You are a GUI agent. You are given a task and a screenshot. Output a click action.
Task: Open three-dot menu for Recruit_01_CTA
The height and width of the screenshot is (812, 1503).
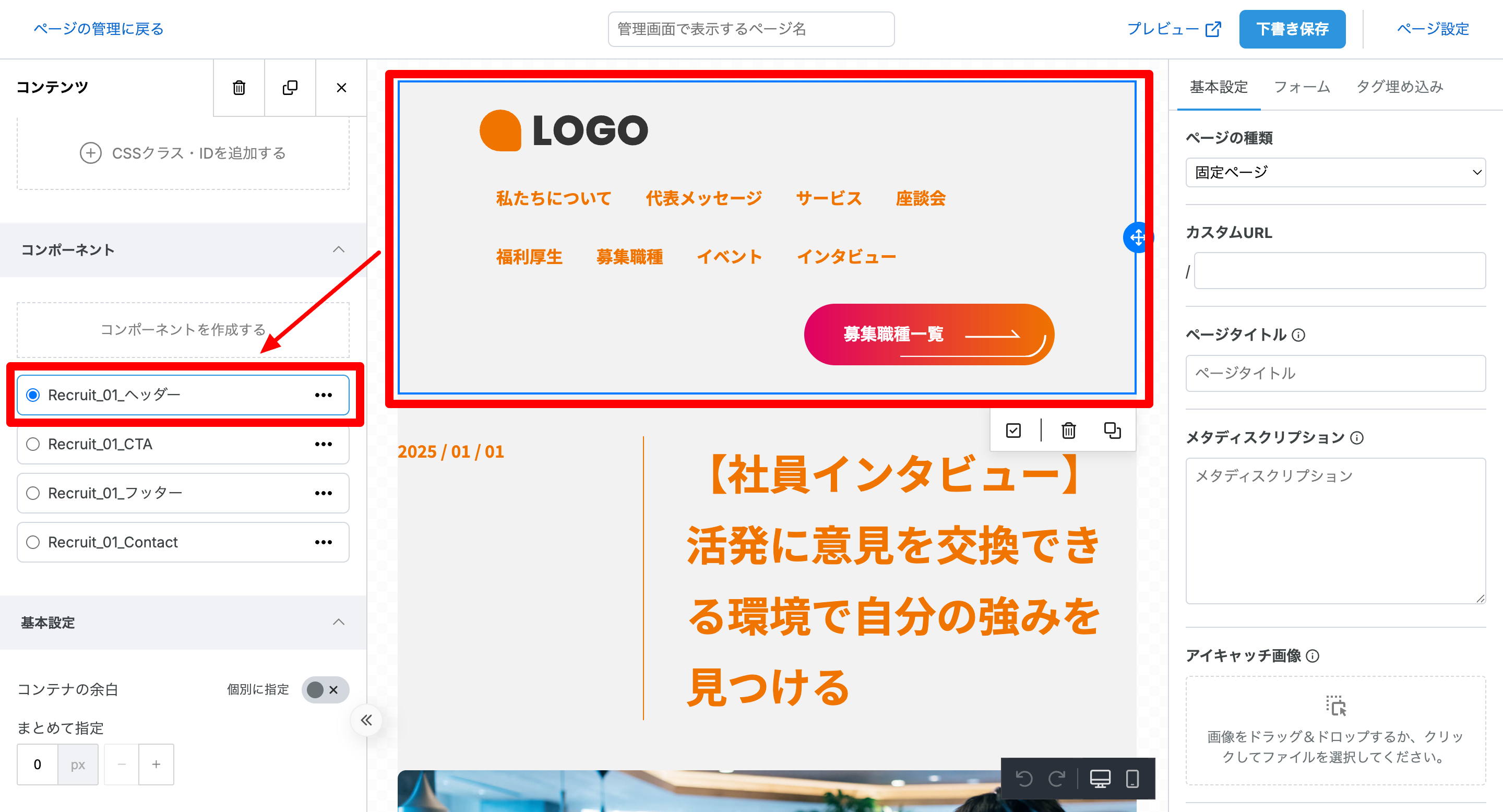[323, 445]
